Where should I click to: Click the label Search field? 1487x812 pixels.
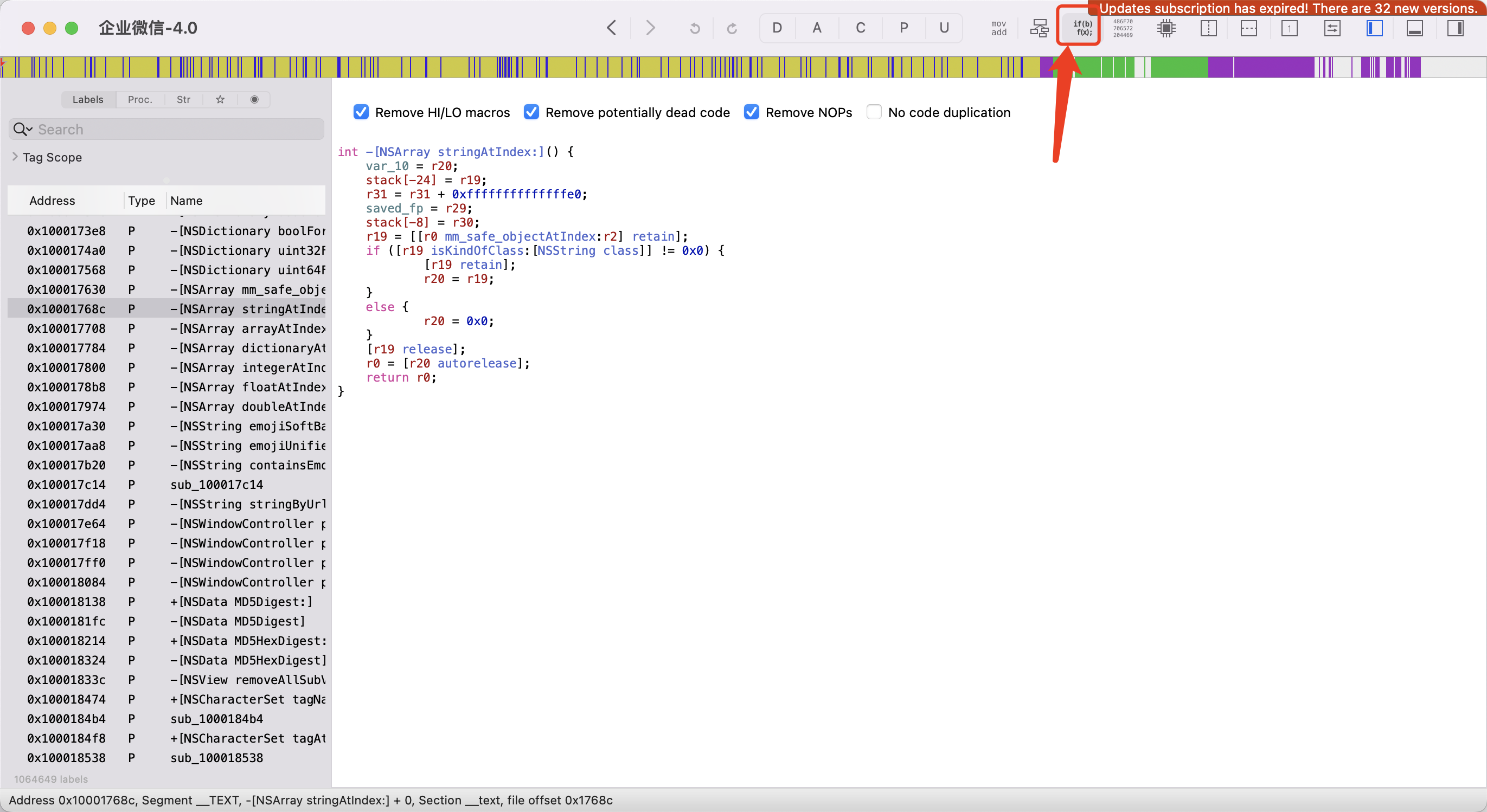166,129
